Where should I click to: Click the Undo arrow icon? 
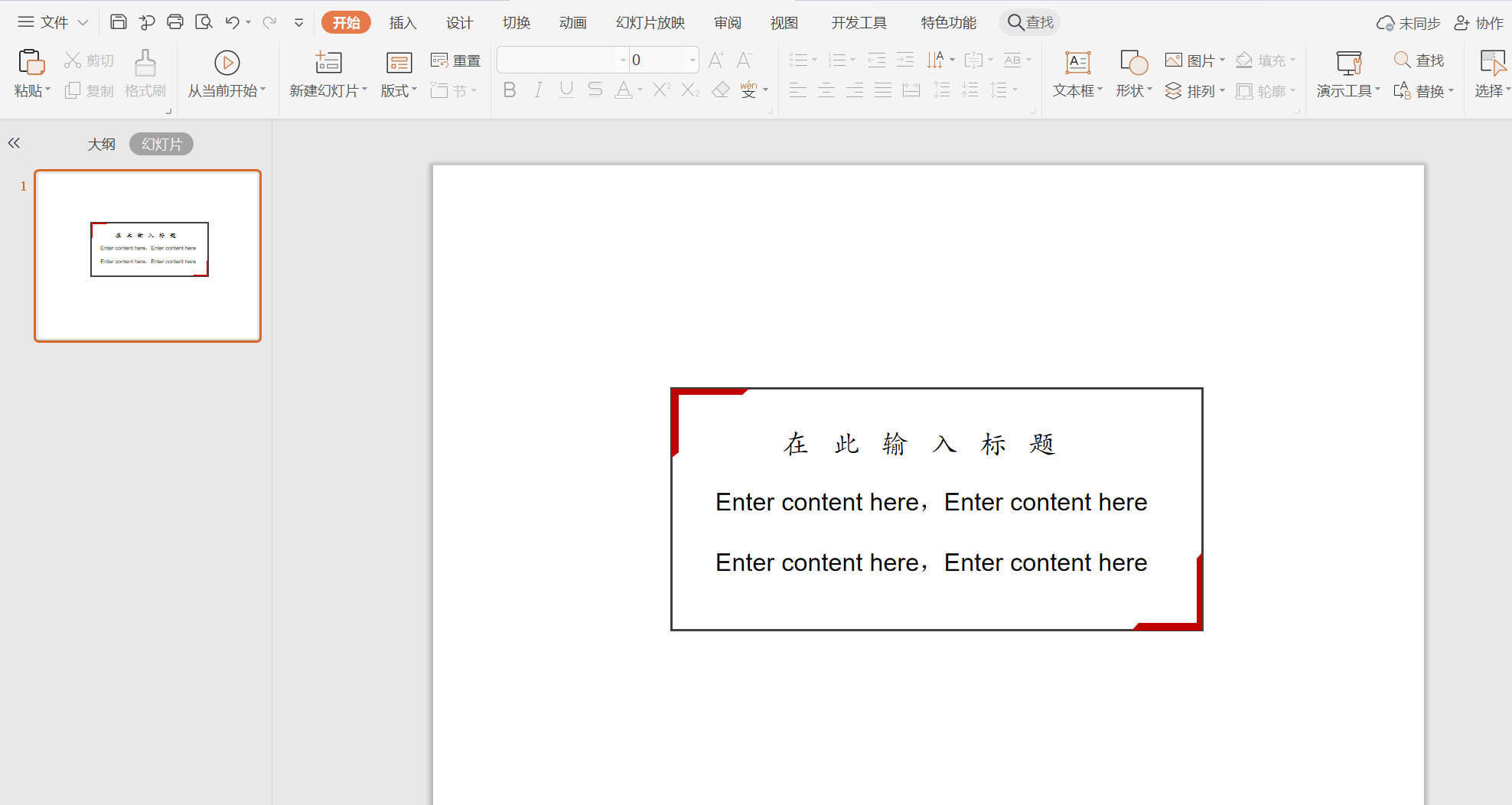point(232,22)
